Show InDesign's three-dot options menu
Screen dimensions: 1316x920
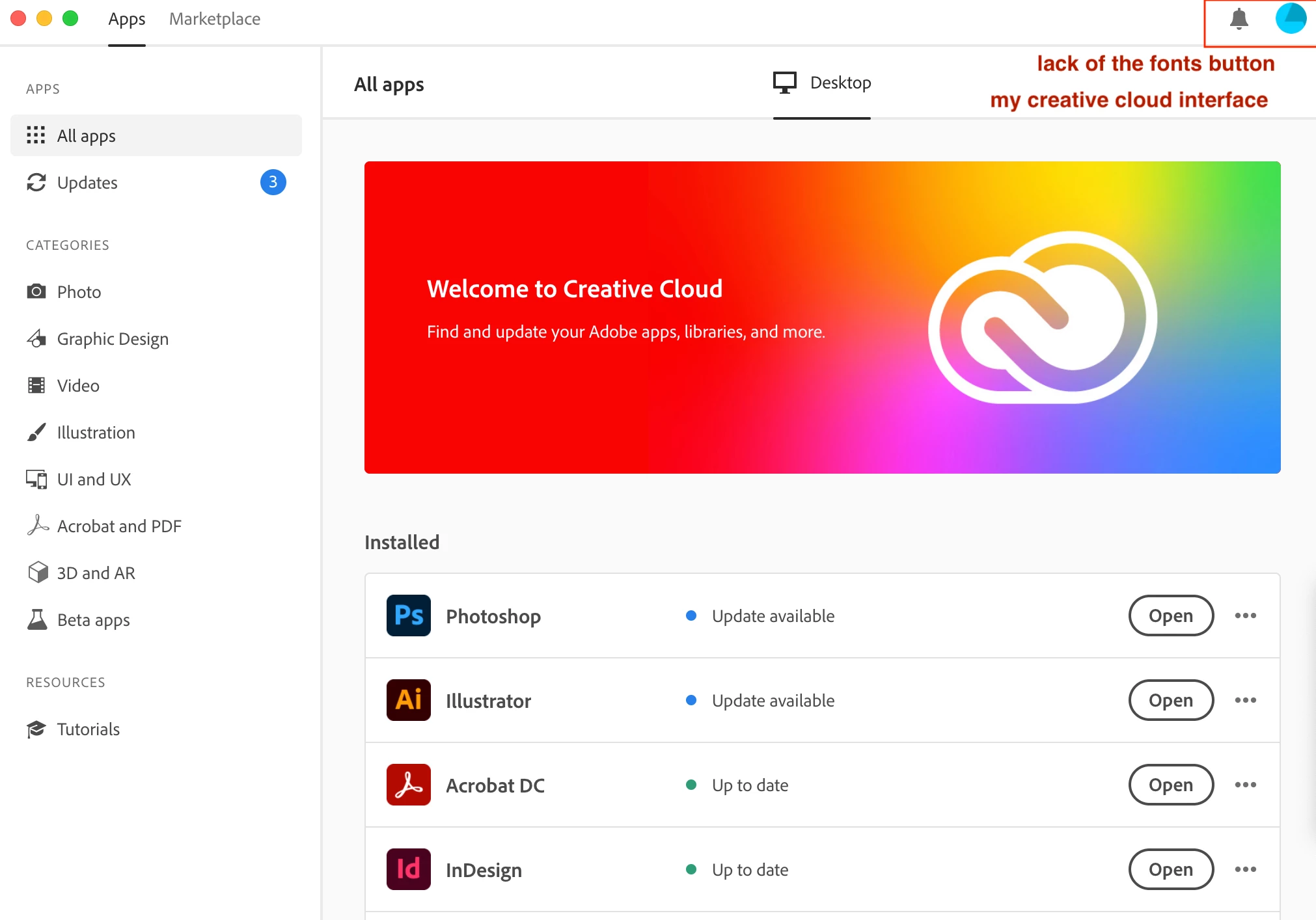(x=1245, y=869)
